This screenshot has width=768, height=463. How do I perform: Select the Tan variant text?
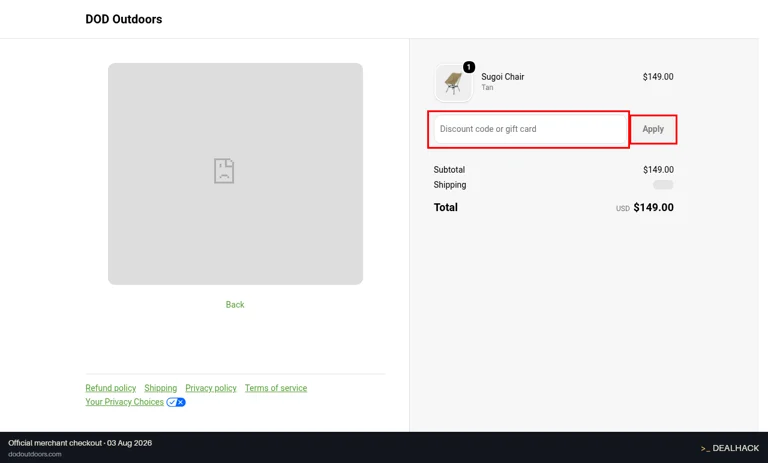(x=487, y=88)
